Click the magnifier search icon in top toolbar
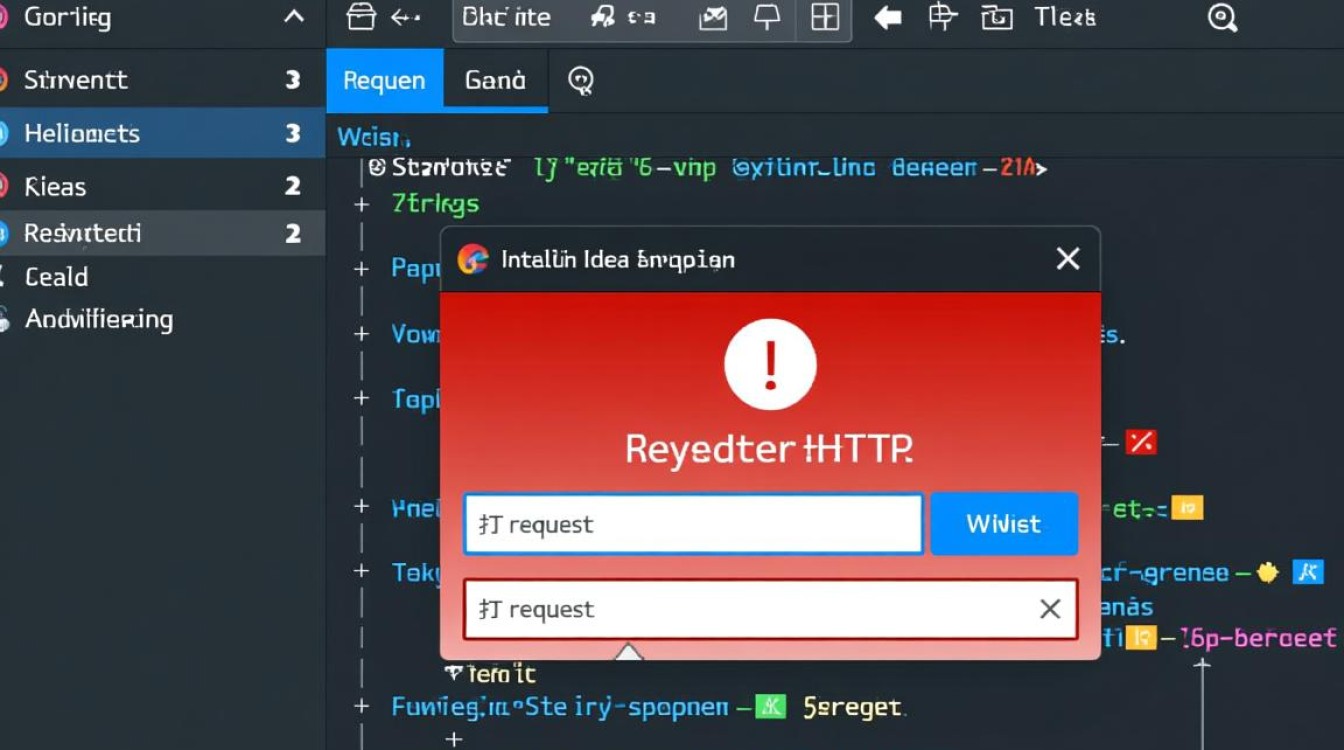Screen dimensions: 1344x750 [1222, 18]
